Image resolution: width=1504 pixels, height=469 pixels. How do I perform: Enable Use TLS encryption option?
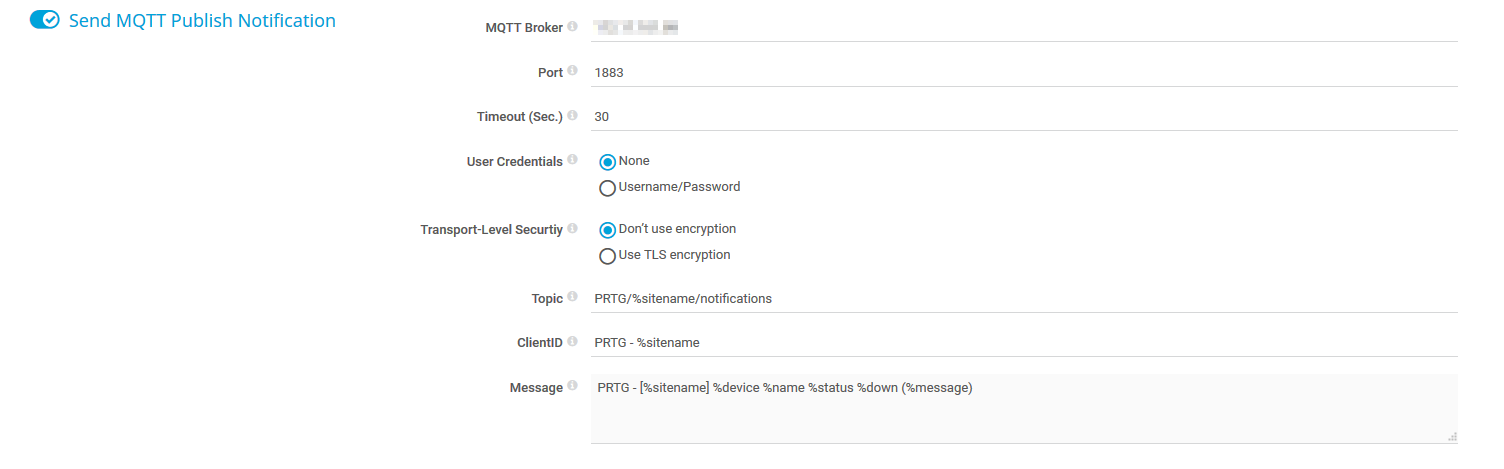click(607, 256)
